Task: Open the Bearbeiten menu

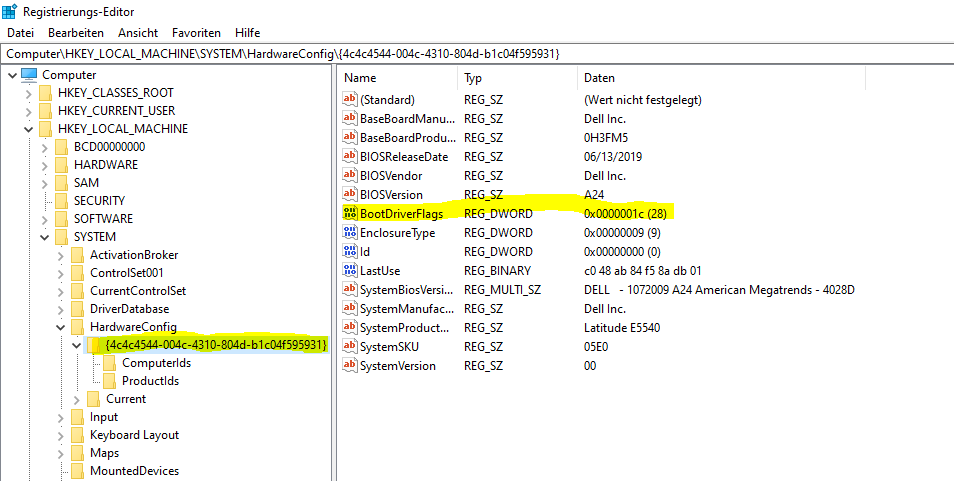Action: click(76, 33)
